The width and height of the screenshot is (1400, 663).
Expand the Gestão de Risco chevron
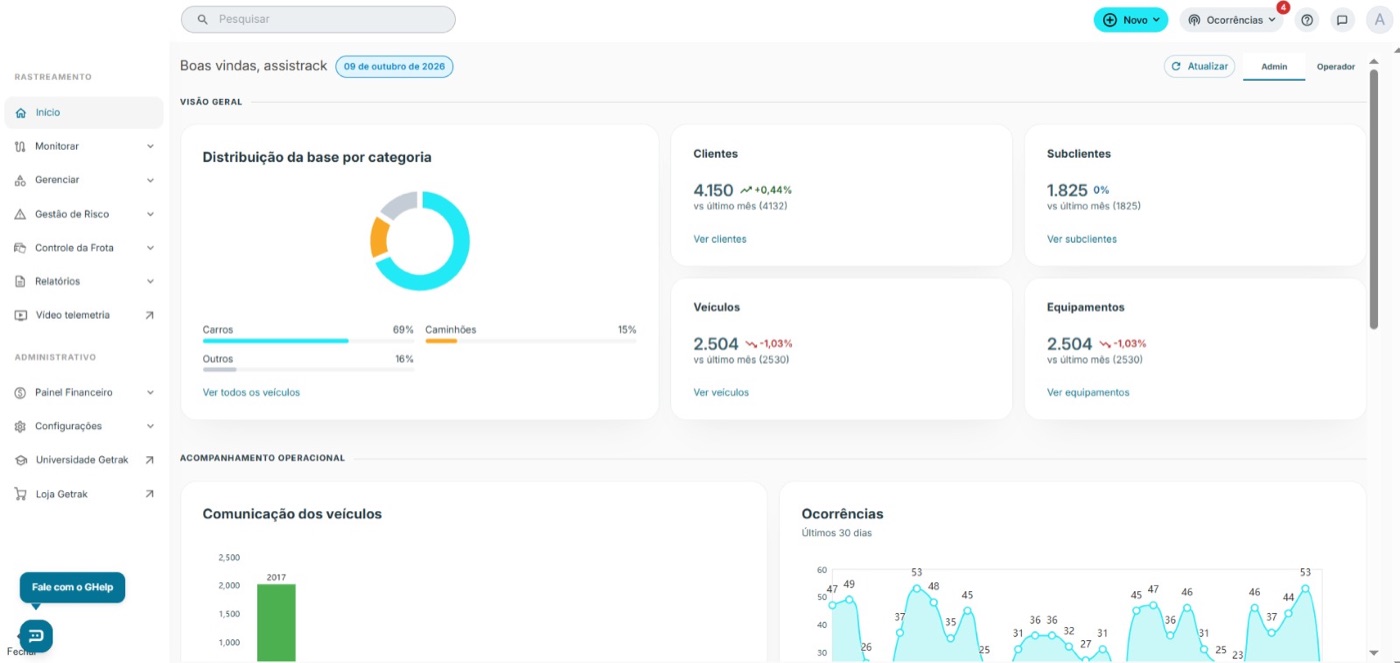pos(150,214)
